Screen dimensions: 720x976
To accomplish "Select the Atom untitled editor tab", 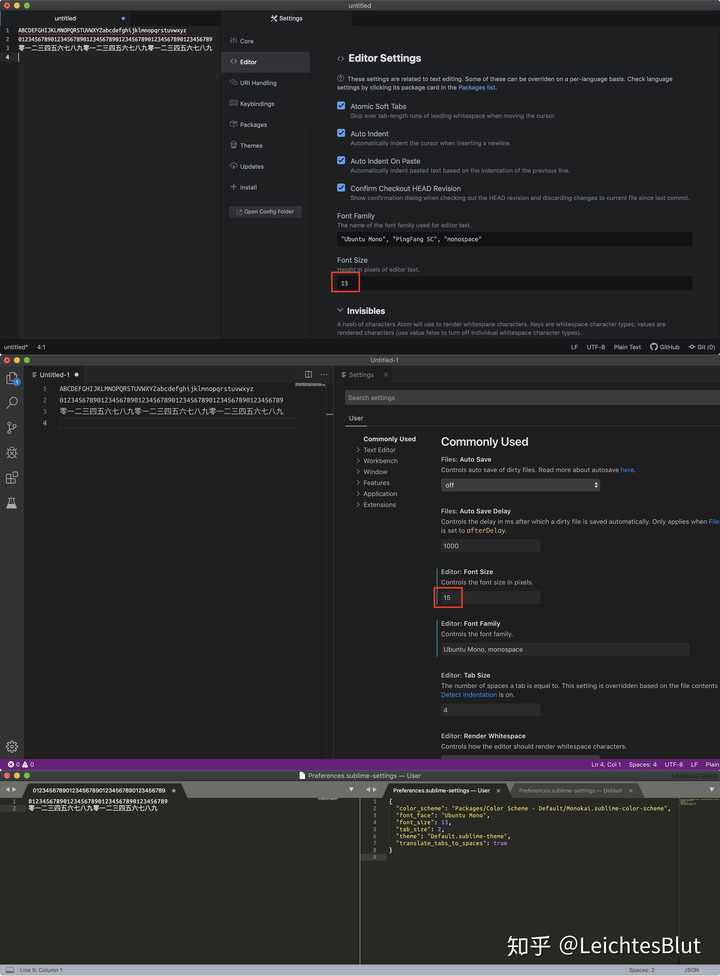I will [65, 19].
